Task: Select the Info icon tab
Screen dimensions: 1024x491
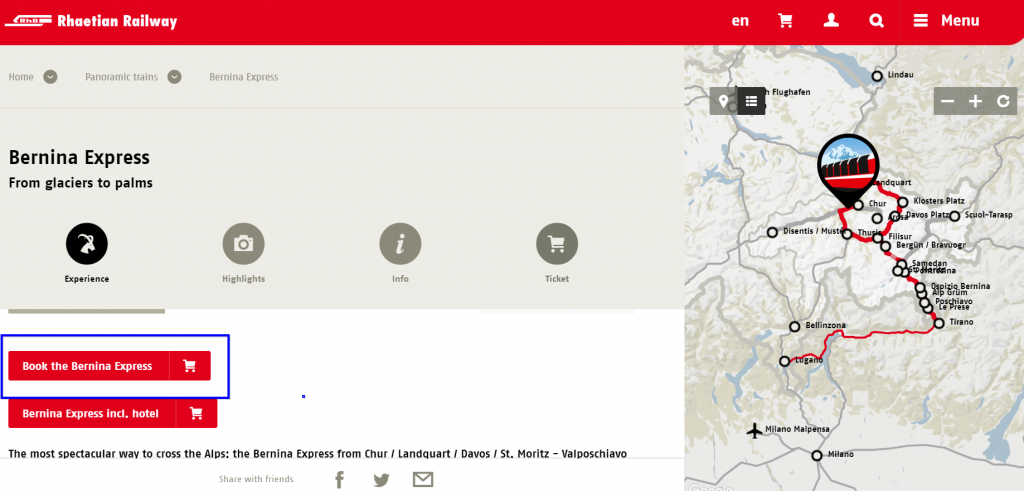Action: coord(400,244)
